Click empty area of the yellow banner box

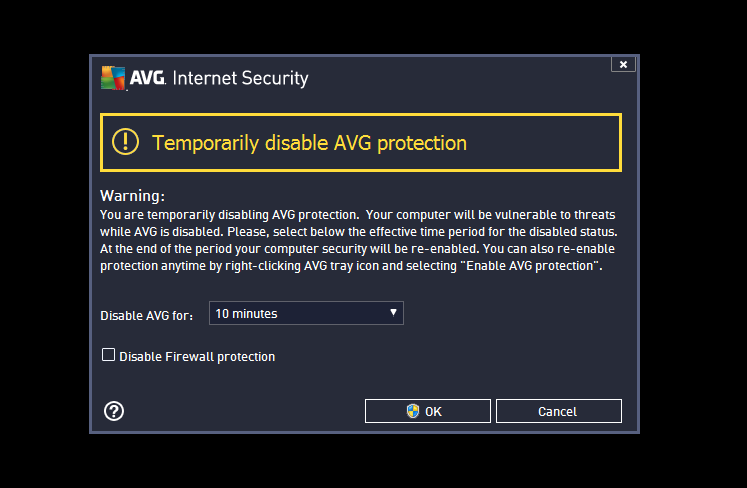pyautogui.click(x=543, y=142)
